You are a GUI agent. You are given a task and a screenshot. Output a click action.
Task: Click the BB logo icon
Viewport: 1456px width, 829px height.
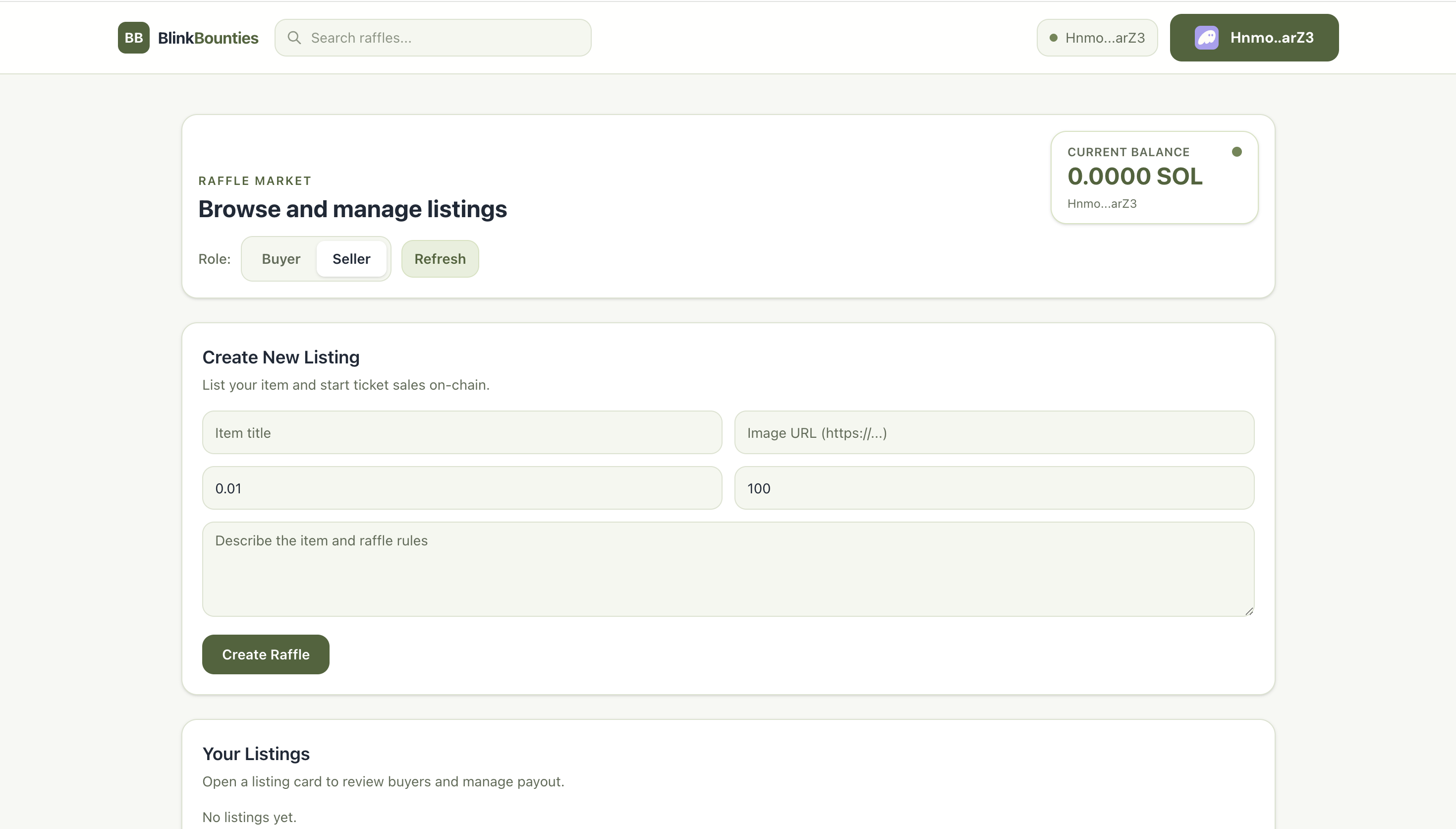133,38
